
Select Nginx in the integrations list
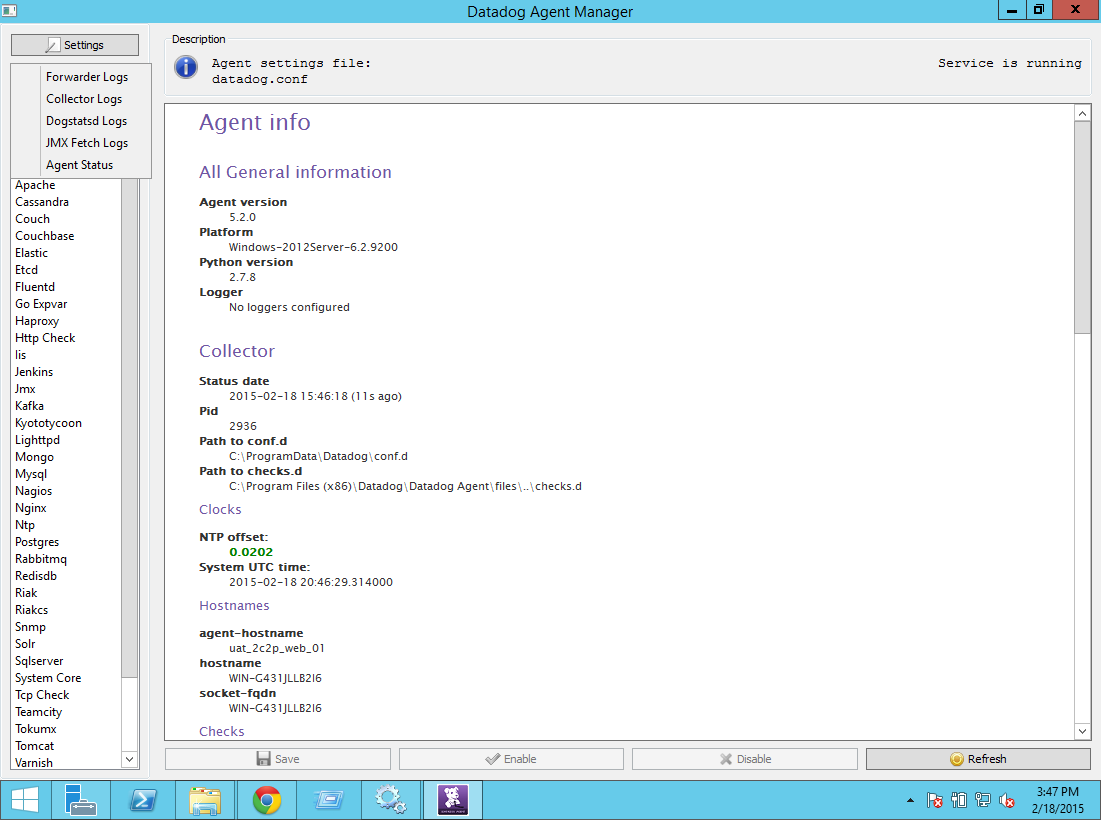point(31,508)
